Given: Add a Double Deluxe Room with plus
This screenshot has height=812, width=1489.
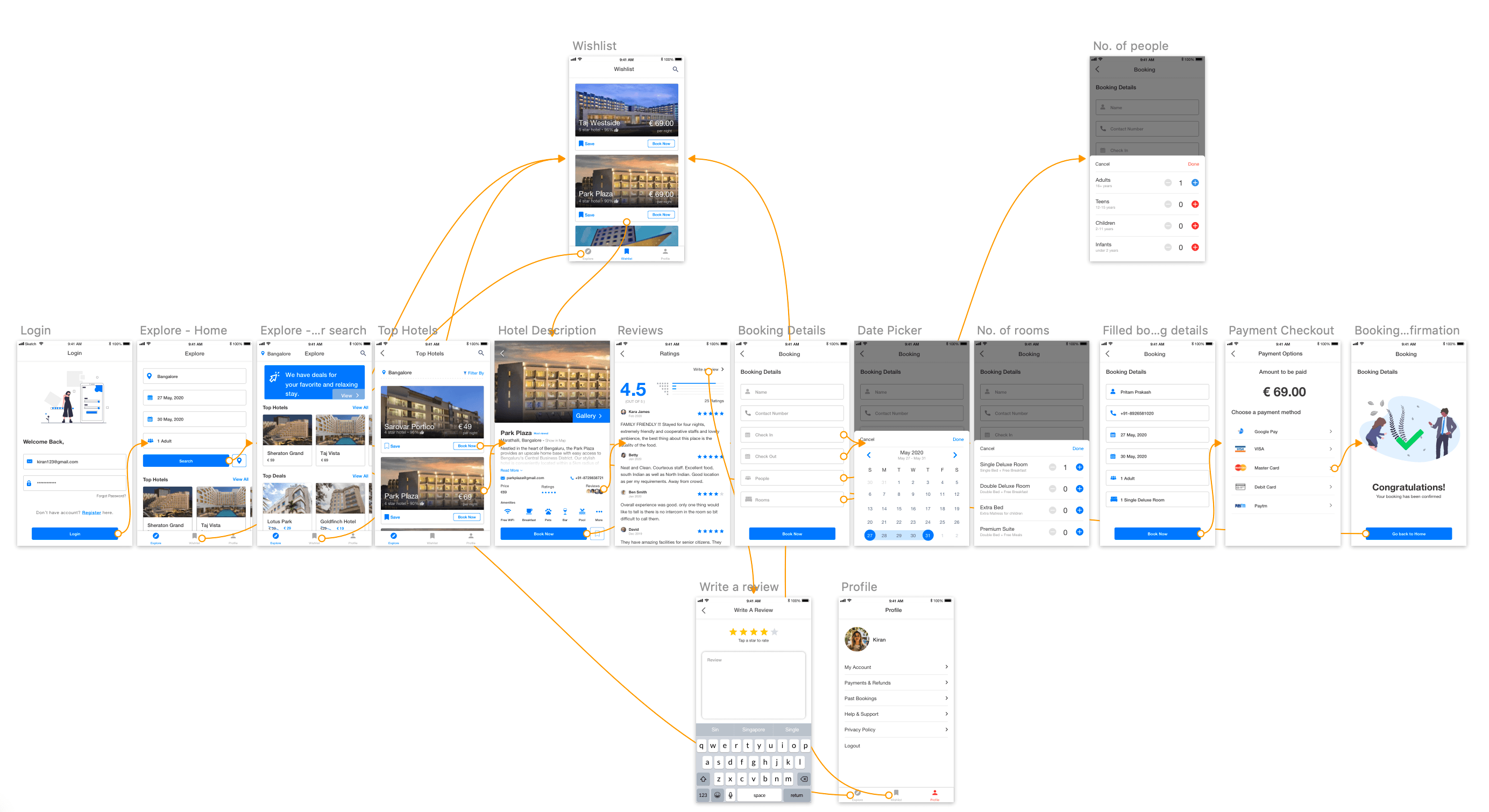Looking at the screenshot, I should tap(1079, 489).
